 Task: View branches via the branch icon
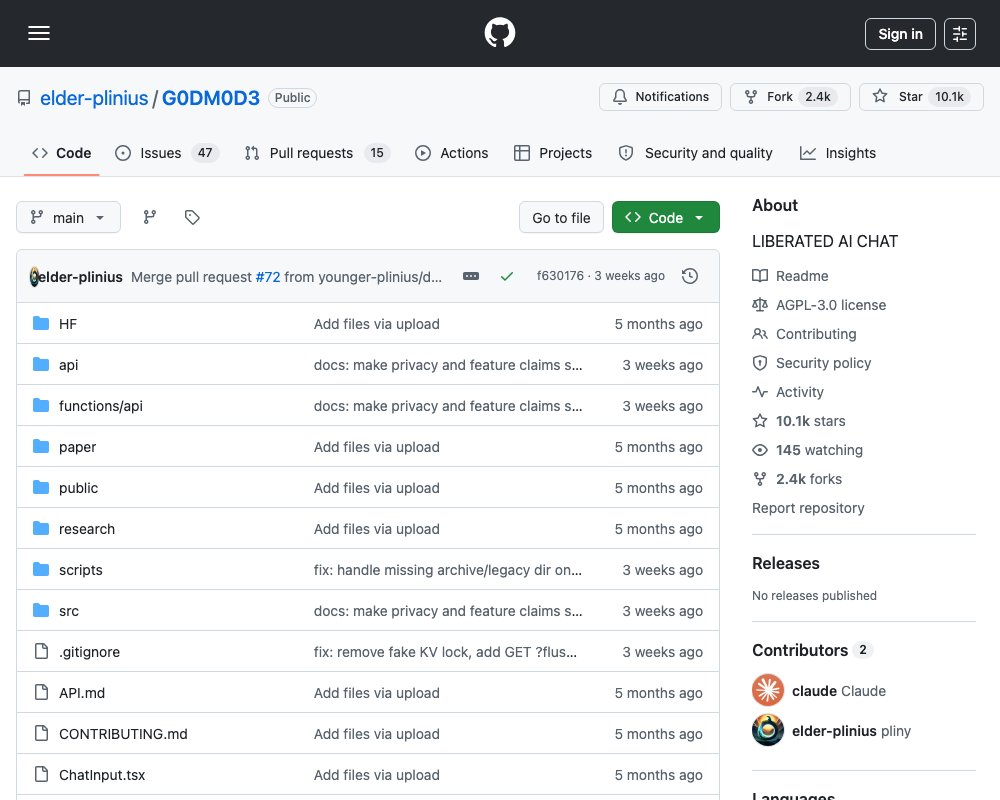(x=149, y=218)
